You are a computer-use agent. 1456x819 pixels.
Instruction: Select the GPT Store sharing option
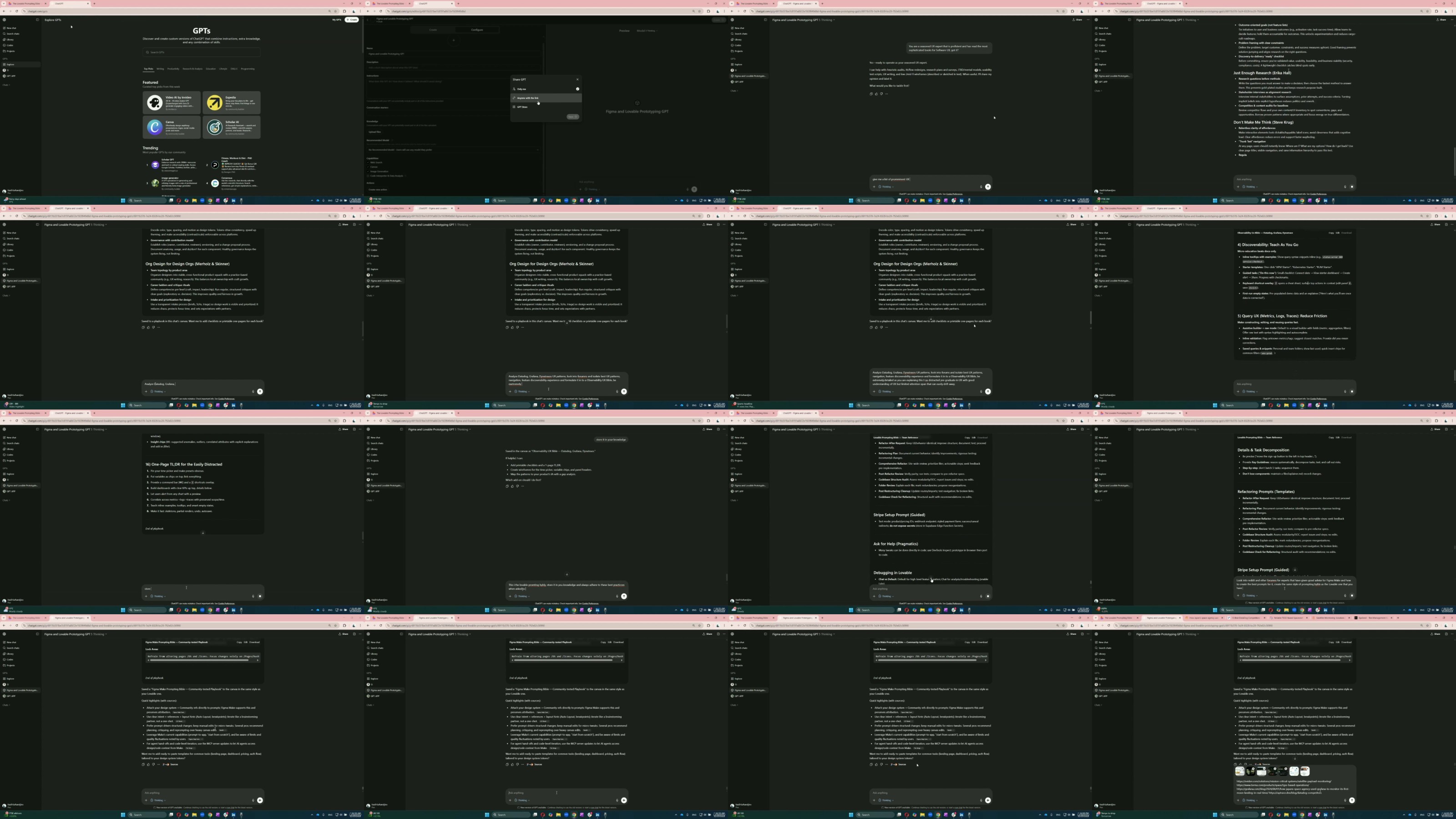[546, 107]
